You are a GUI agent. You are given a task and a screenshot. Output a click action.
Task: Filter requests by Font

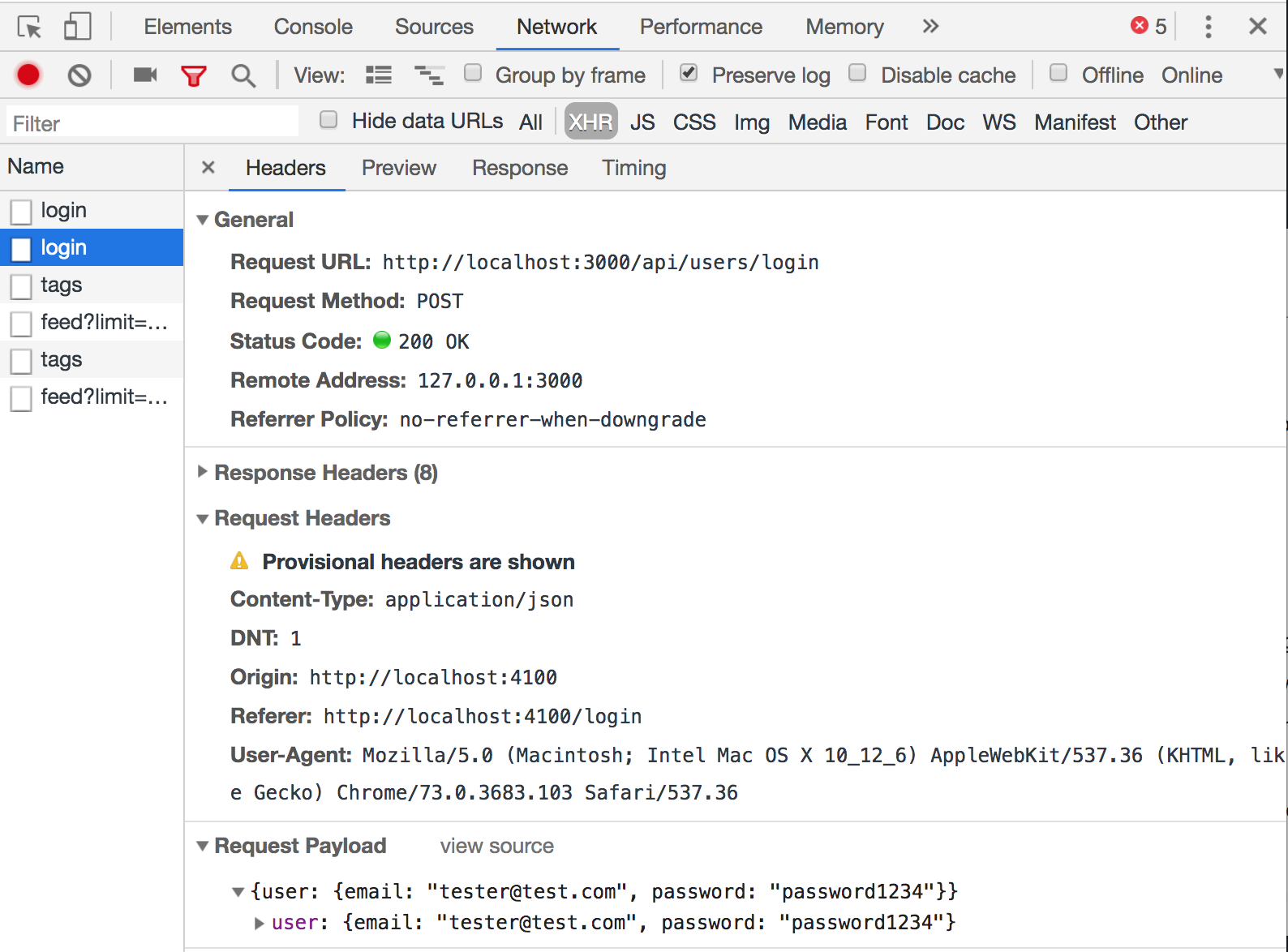pos(887,122)
